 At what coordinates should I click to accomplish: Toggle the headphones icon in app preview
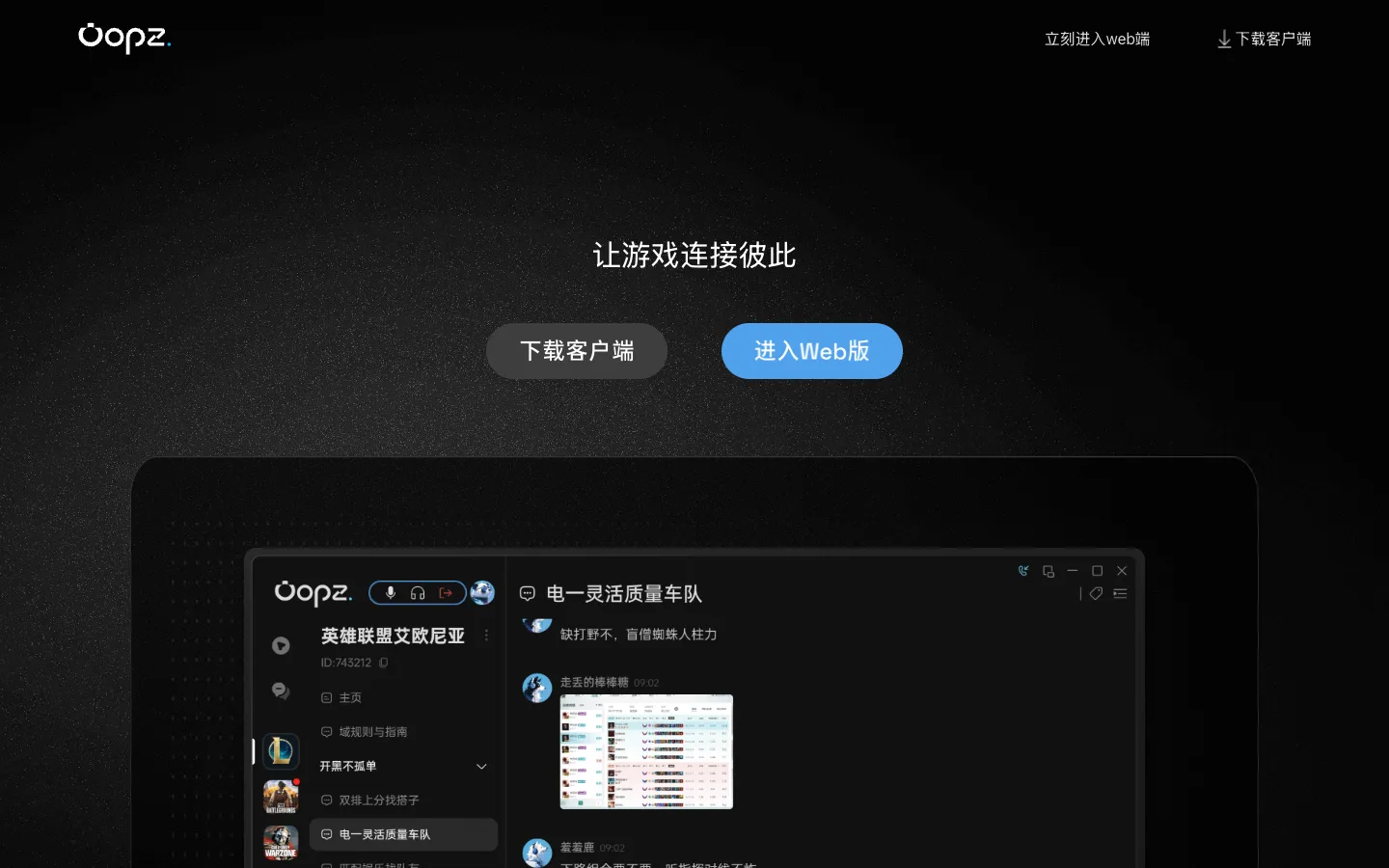[x=418, y=592]
